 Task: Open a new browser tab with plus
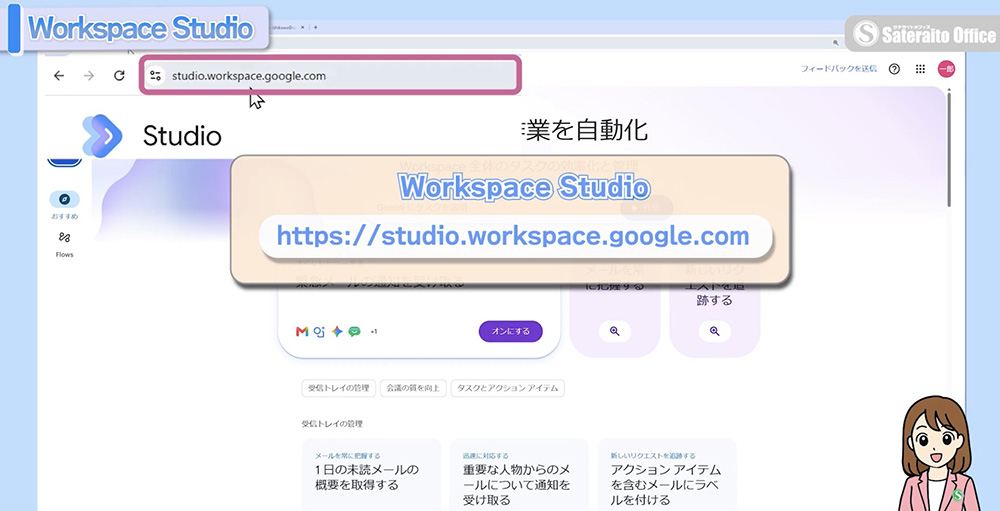coord(316,27)
